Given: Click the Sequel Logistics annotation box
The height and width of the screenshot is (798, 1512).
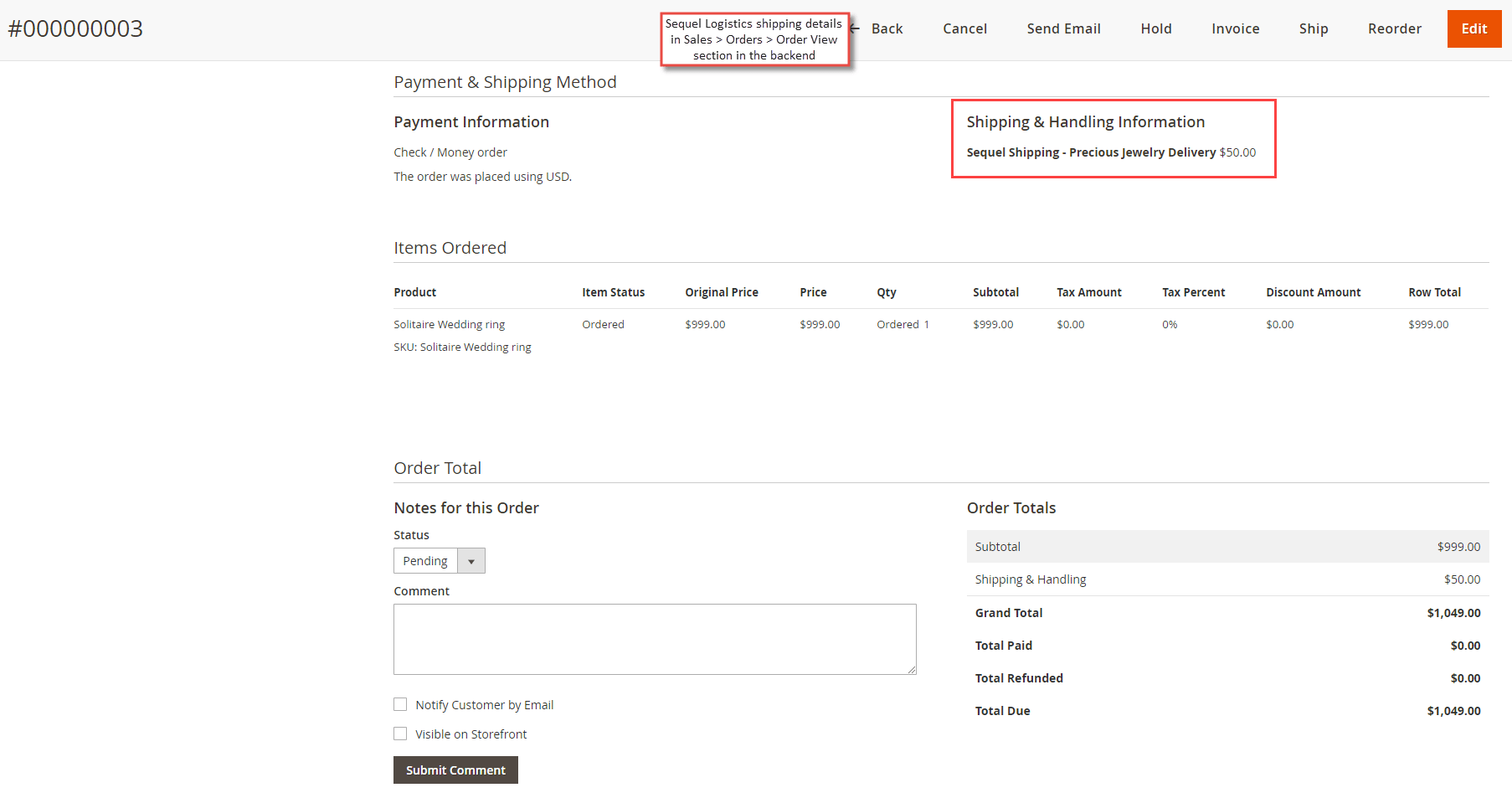Looking at the screenshot, I should [753, 39].
